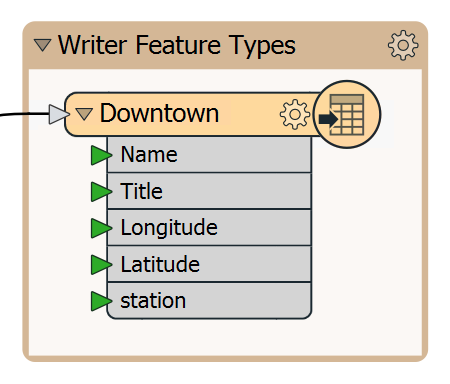The width and height of the screenshot is (450, 384).
Task: Select the Downtown feature type label
Action: (x=159, y=113)
